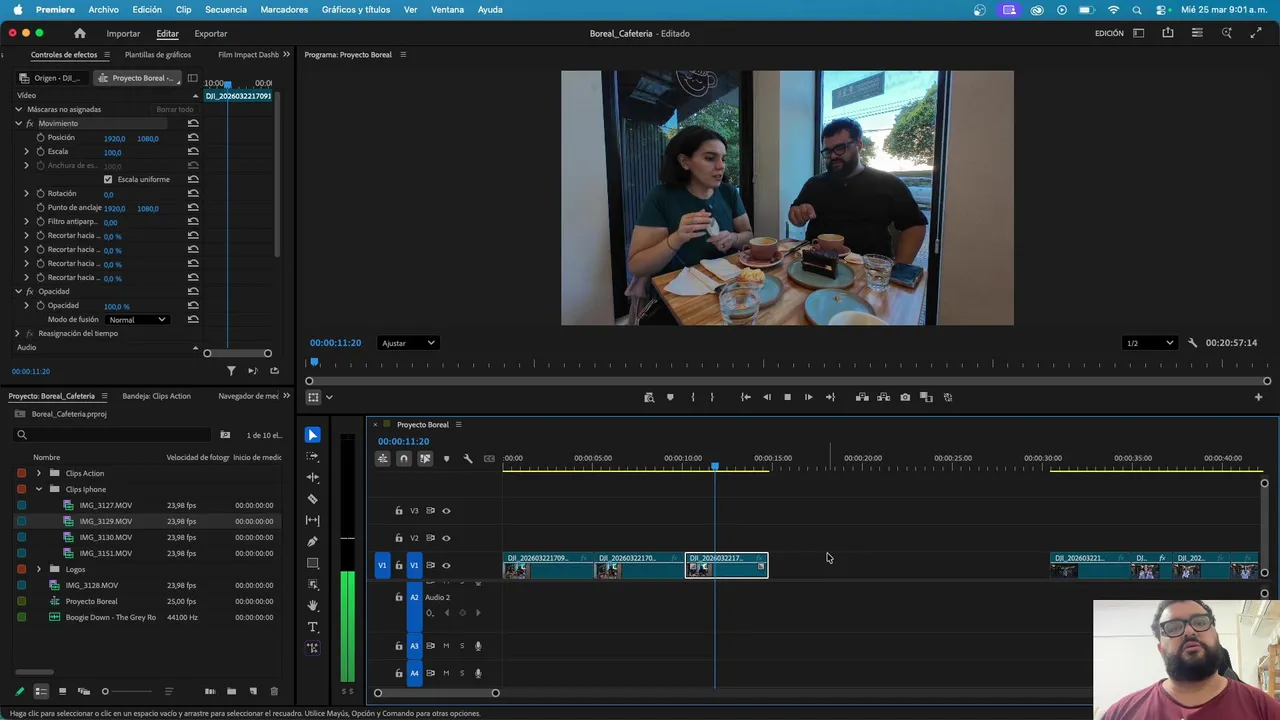Toggle V1 track output eye
Screen dimensions: 1280x720
[446, 565]
